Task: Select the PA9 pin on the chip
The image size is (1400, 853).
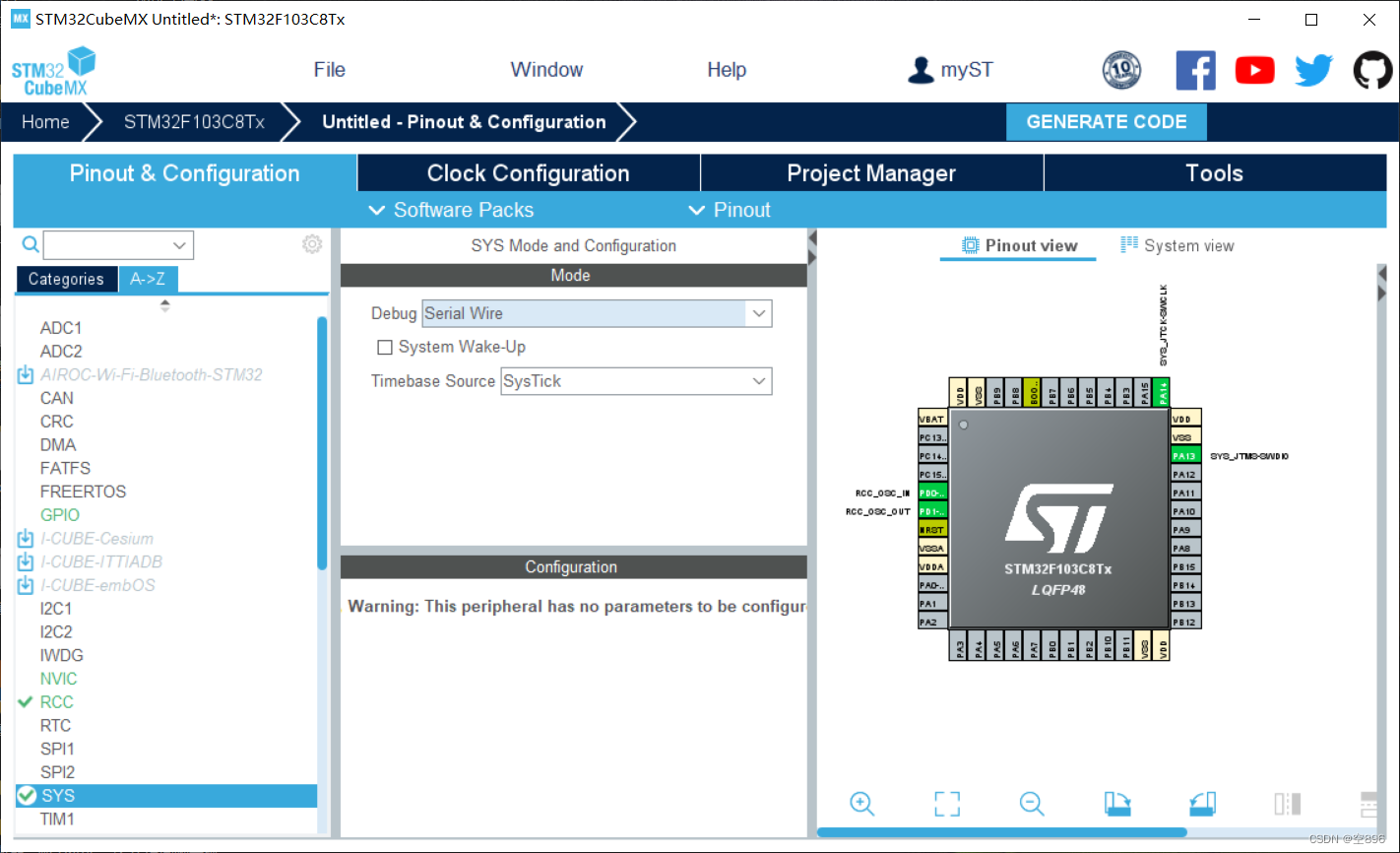Action: pyautogui.click(x=1185, y=530)
